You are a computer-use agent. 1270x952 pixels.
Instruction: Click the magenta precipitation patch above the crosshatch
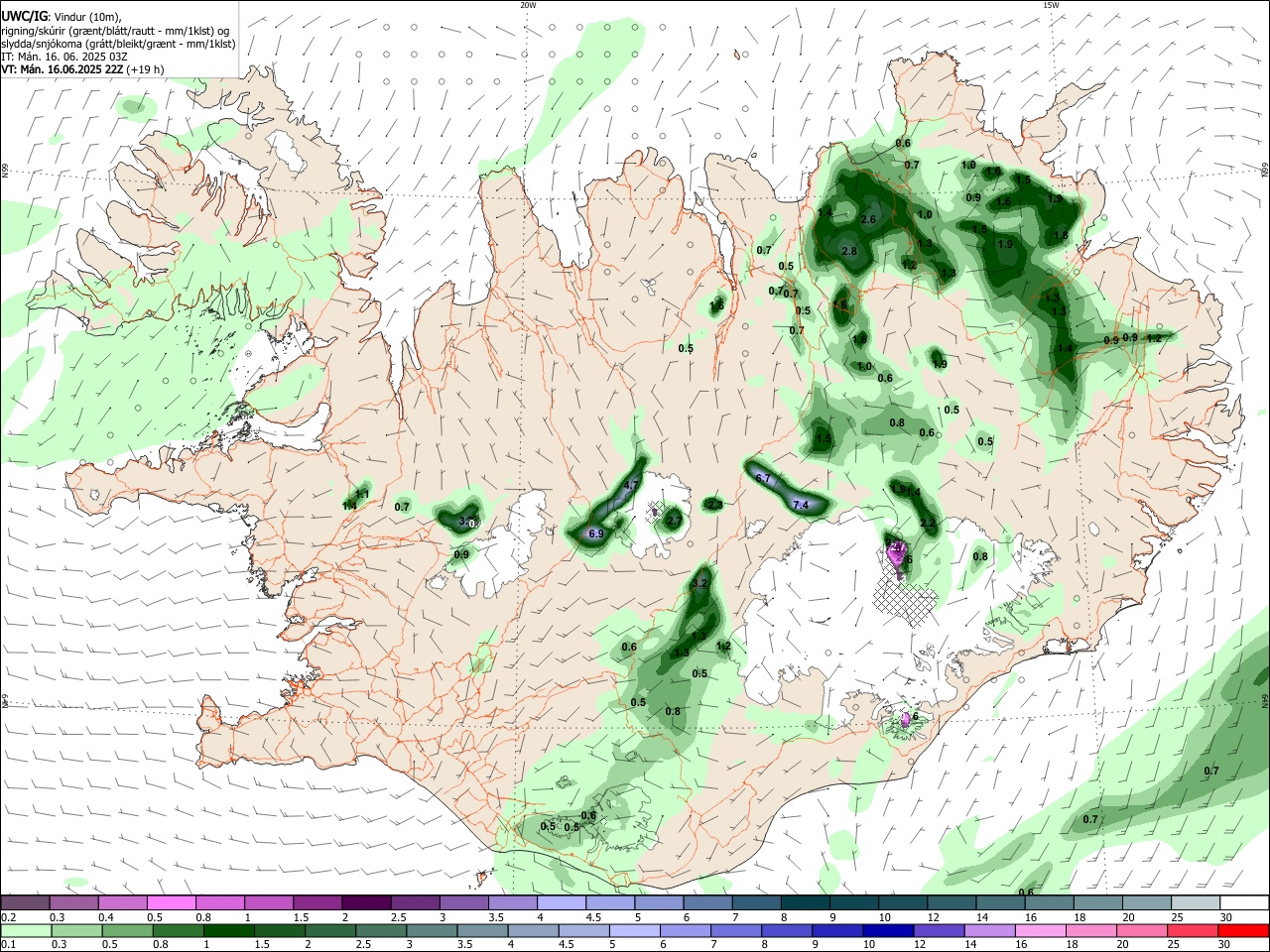click(897, 557)
